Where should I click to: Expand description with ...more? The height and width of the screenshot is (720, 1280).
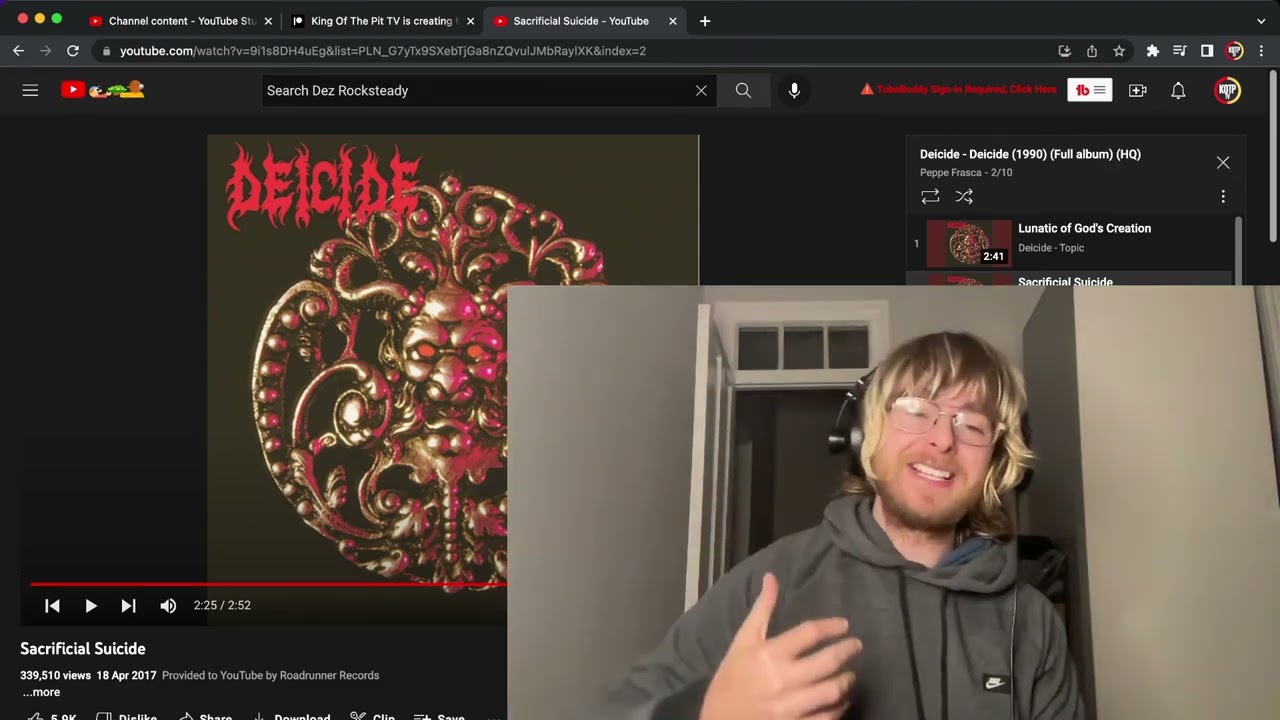point(41,692)
